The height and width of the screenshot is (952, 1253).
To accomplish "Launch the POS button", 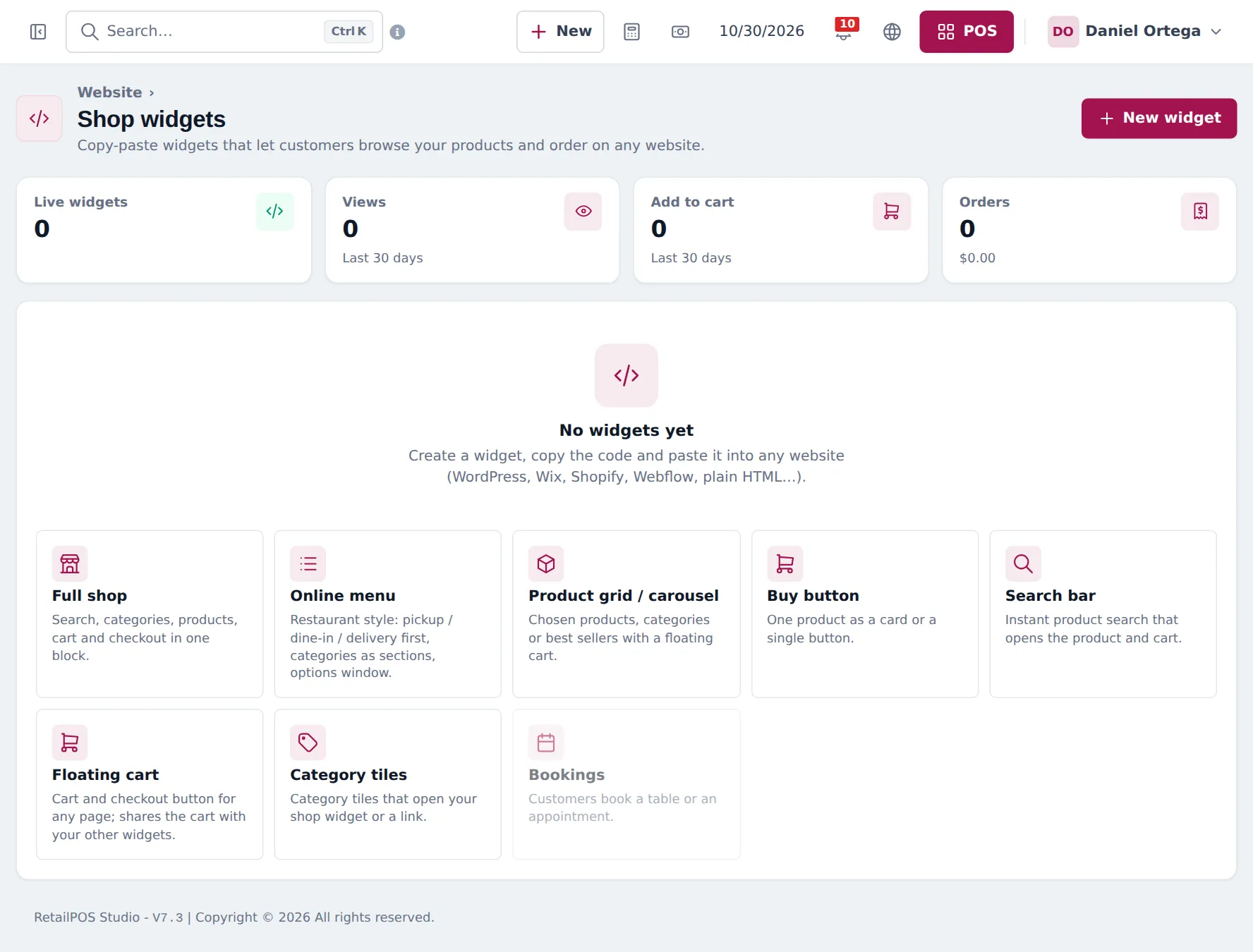I will [967, 32].
